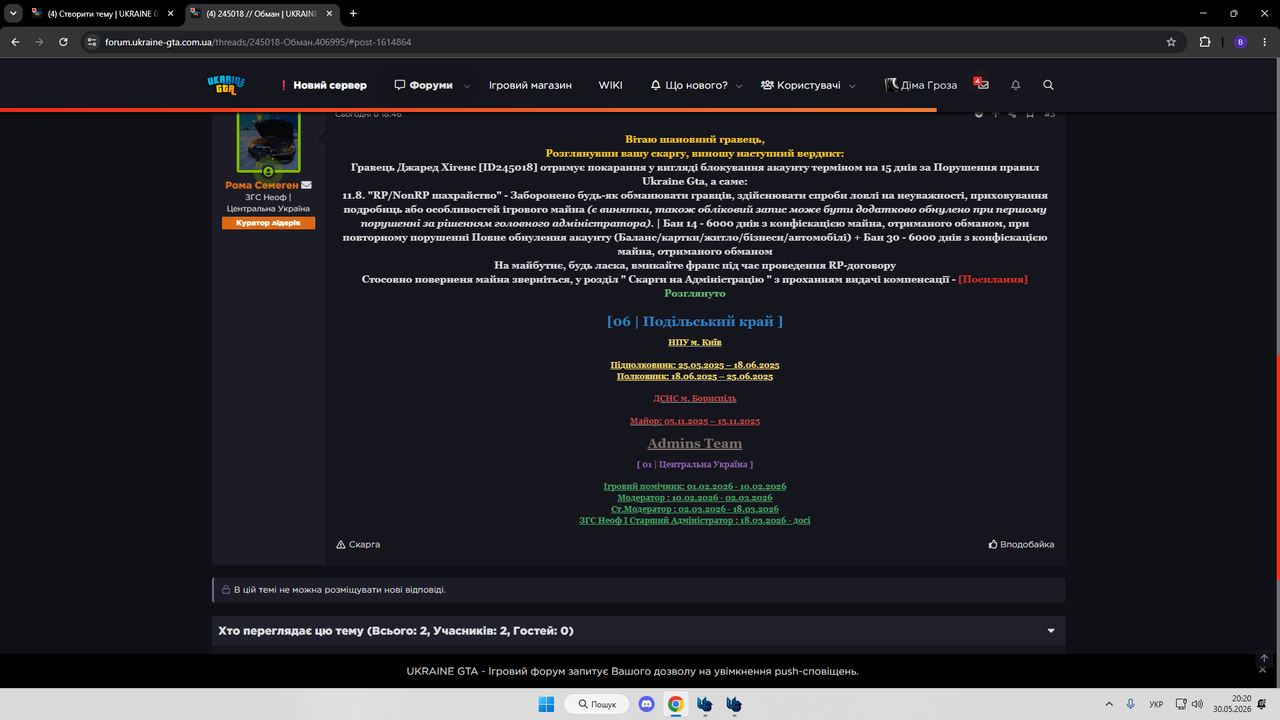The height and width of the screenshot is (720, 1280).
Task: Expand the Що нового? dropdown arrow
Action: pyautogui.click(x=739, y=86)
